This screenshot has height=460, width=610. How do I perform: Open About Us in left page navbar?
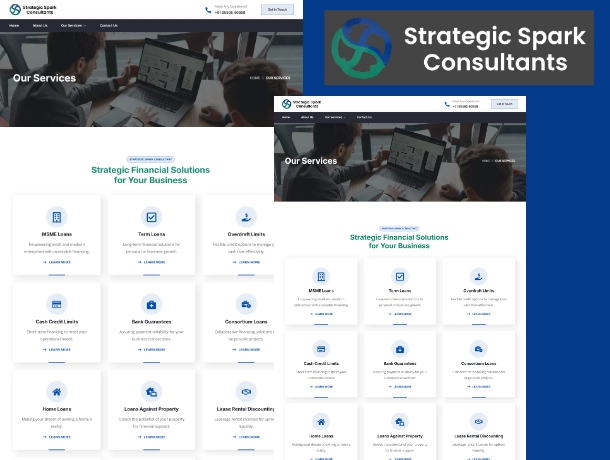click(39, 26)
